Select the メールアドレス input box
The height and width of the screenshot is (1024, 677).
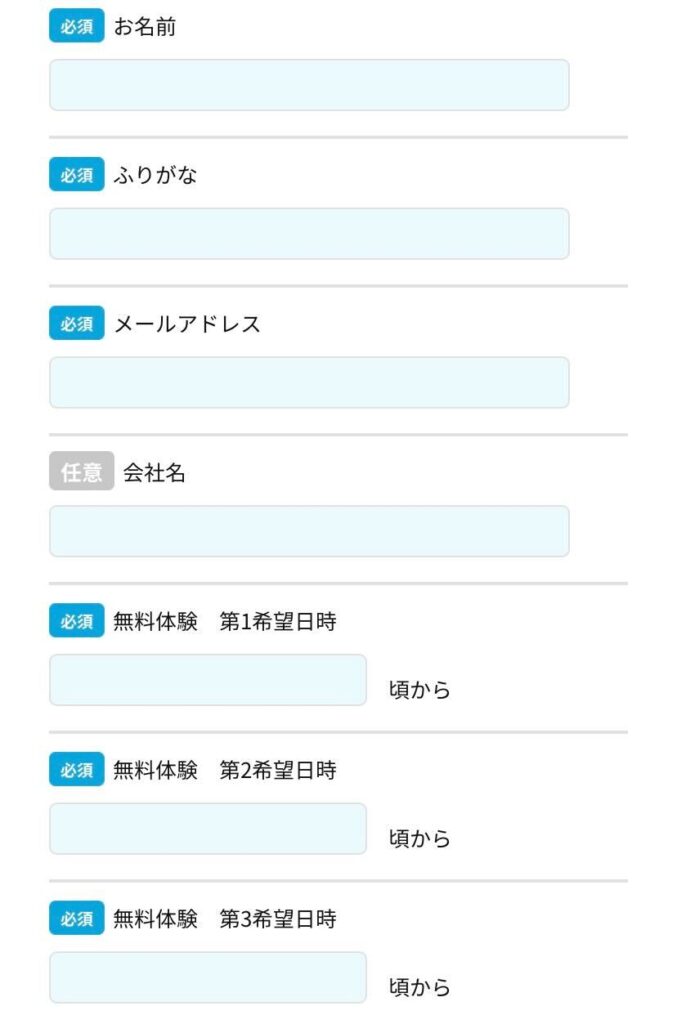309,383
